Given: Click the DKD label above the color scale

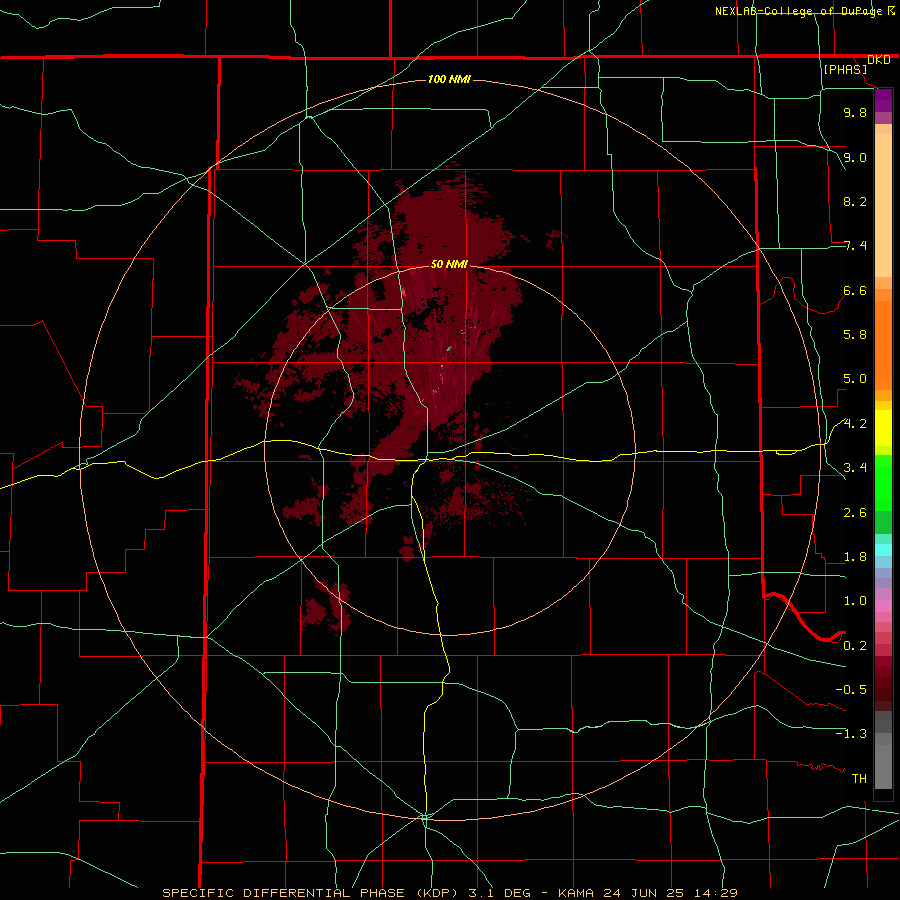Looking at the screenshot, I should (x=878, y=60).
